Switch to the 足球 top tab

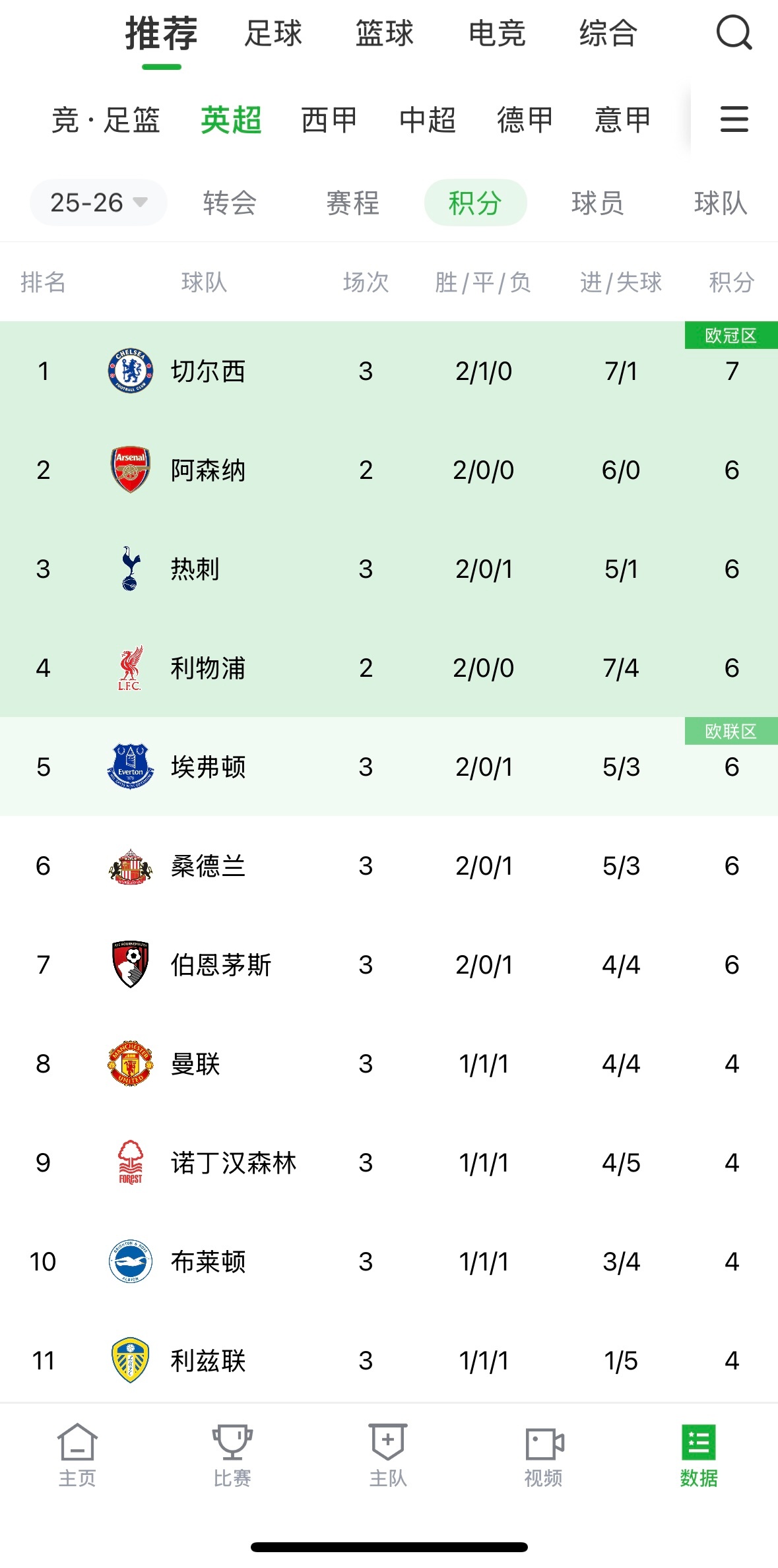(x=273, y=33)
